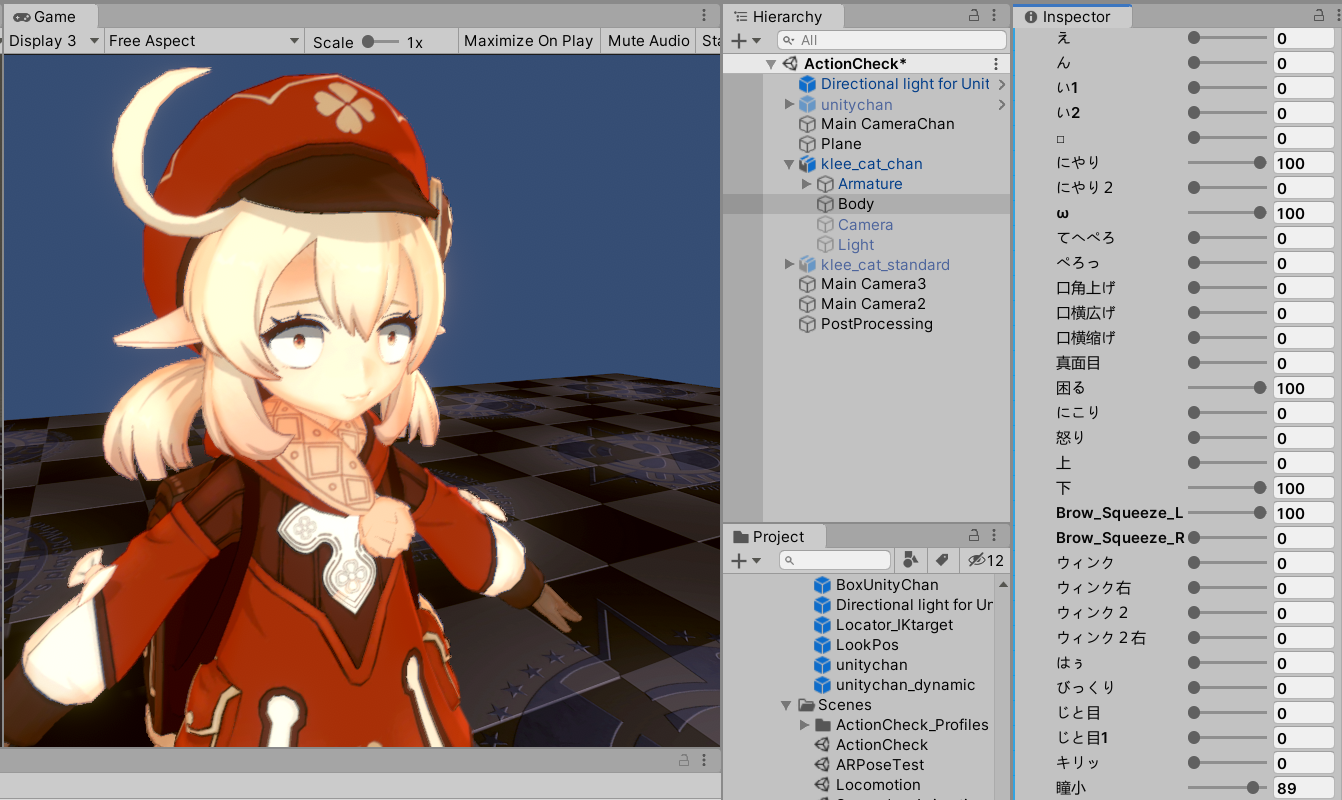Click the cube icon beside Main CameraChan
The height and width of the screenshot is (800, 1342).
807,124
